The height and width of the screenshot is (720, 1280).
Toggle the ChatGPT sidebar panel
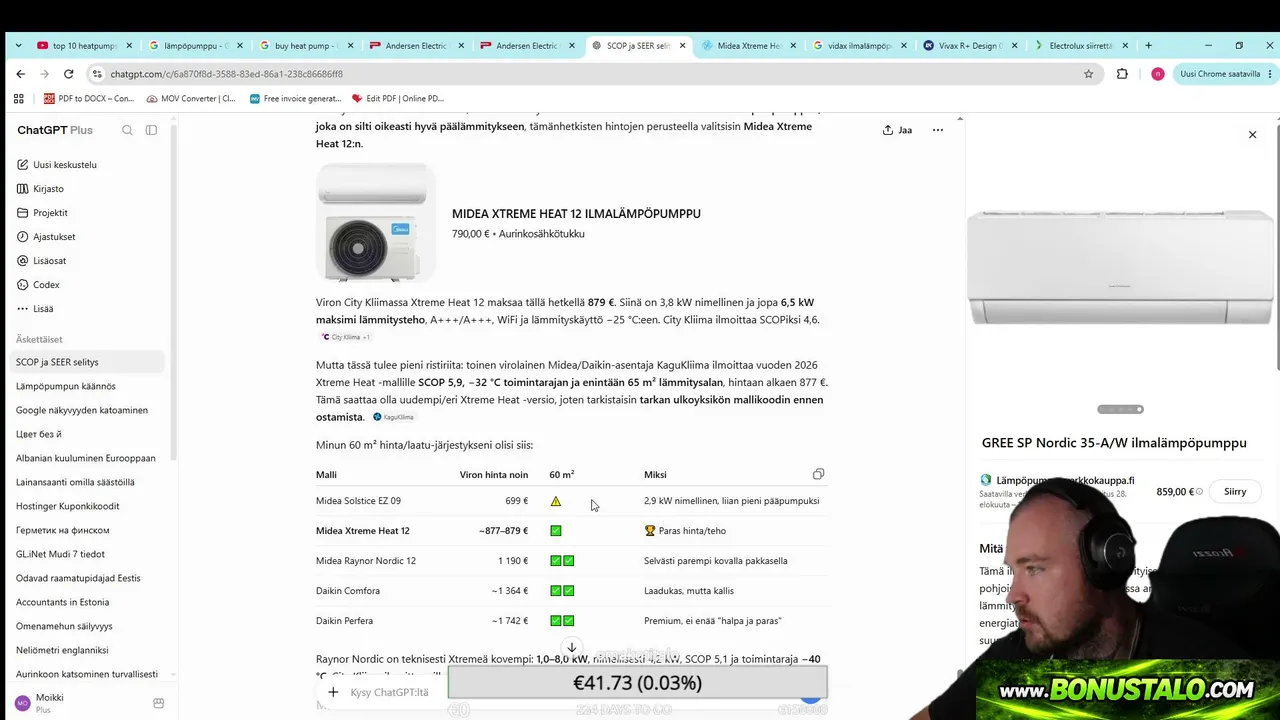(151, 130)
